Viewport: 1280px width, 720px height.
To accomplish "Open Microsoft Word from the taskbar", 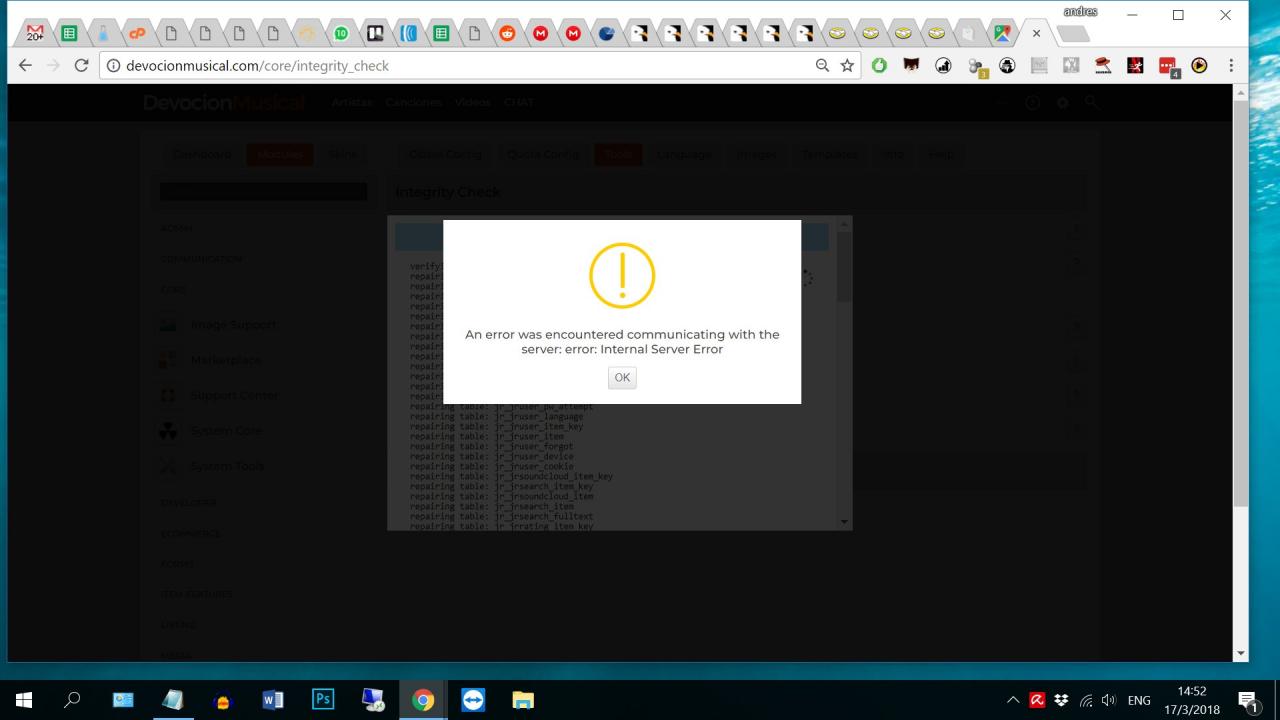I will pos(272,699).
